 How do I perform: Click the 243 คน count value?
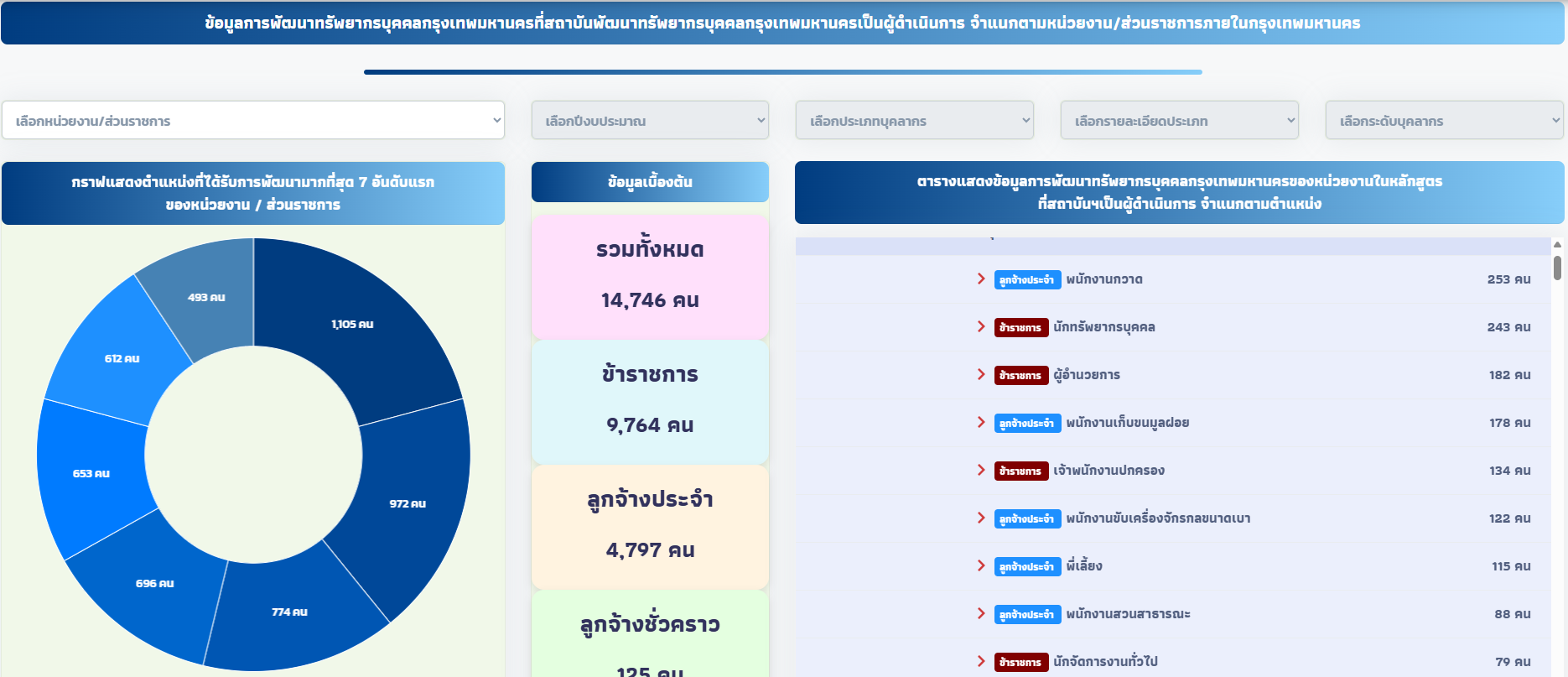[x=1509, y=327]
